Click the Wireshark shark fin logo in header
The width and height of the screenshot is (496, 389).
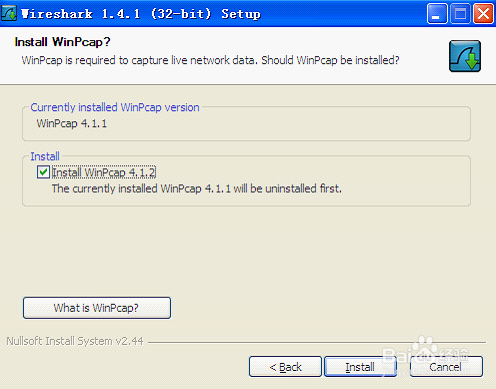pyautogui.click(x=465, y=56)
